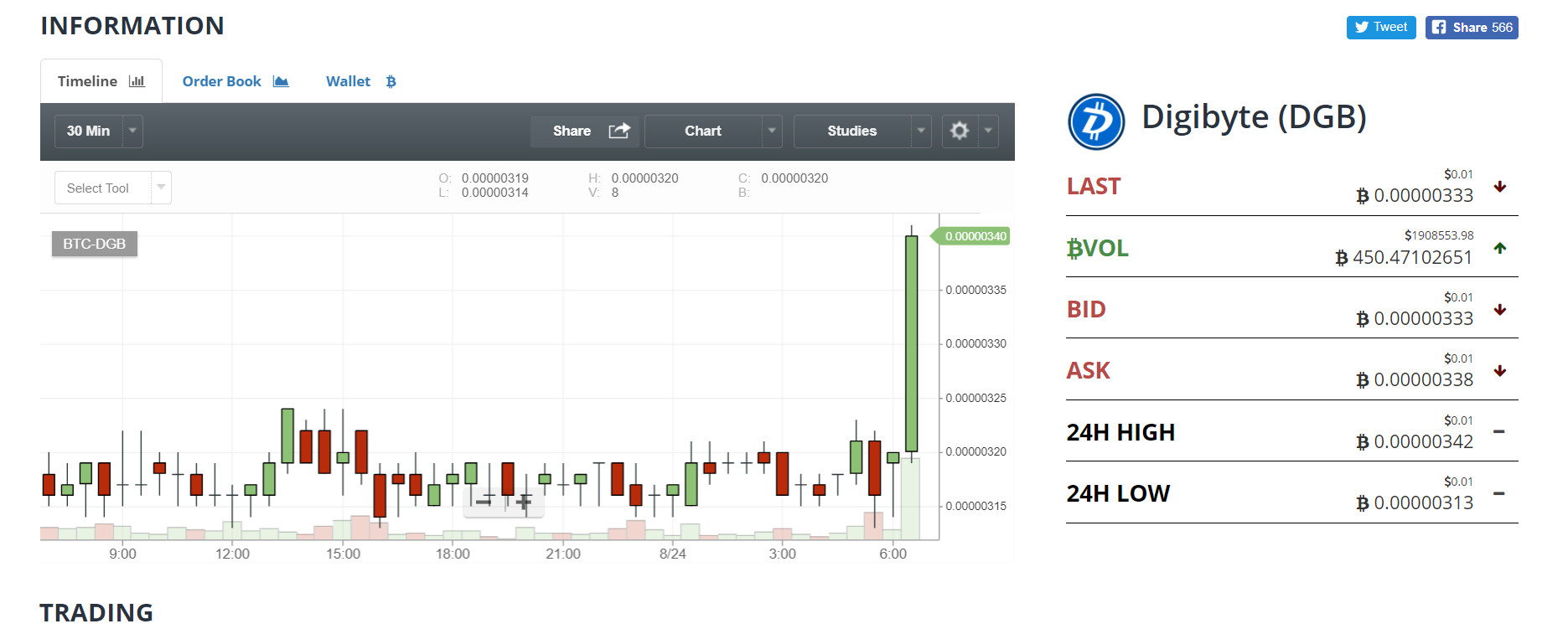
Task: Click the chart toolbar Share button
Action: coord(585,131)
